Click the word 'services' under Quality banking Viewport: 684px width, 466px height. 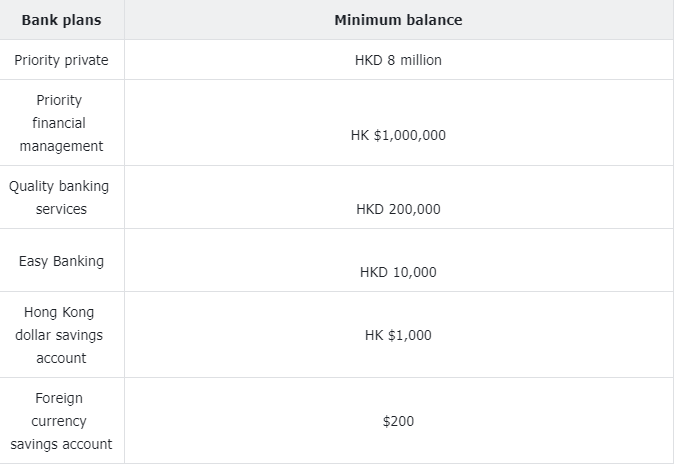(x=61, y=209)
